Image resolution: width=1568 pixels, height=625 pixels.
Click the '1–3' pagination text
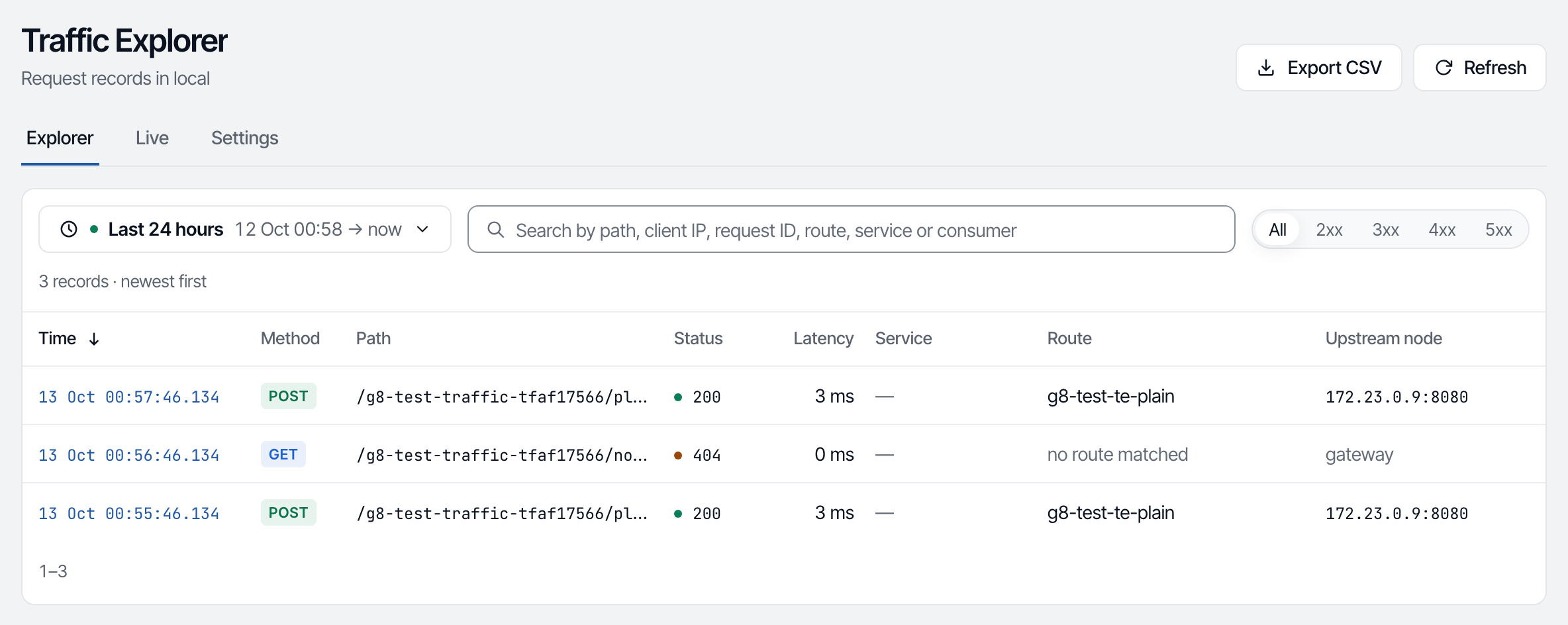(x=53, y=571)
